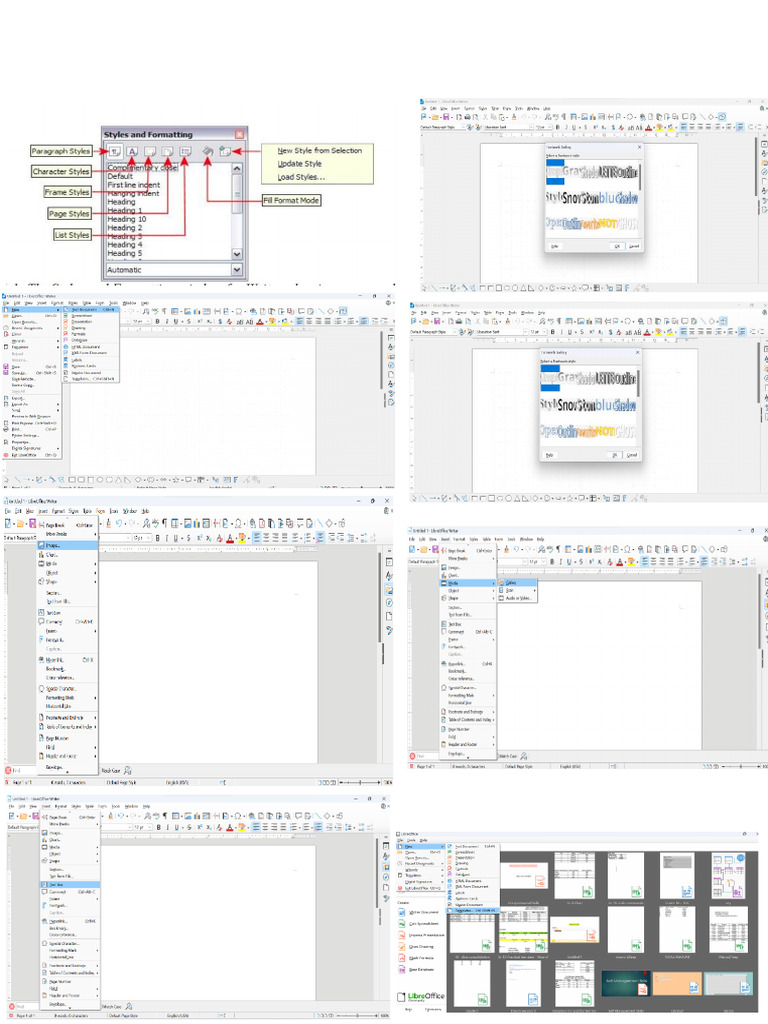Open the Impress presentation thumbnail with dark background
The image size is (768, 1024).
(626, 984)
